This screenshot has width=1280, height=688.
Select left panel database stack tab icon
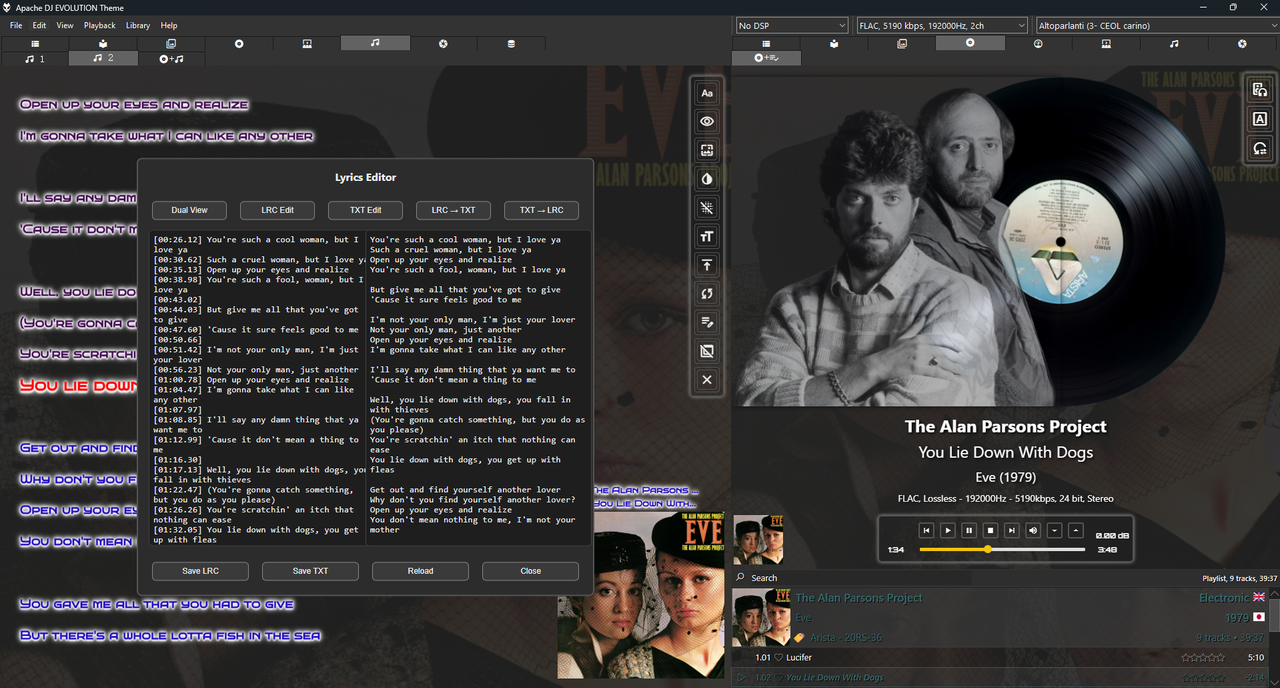pos(511,44)
